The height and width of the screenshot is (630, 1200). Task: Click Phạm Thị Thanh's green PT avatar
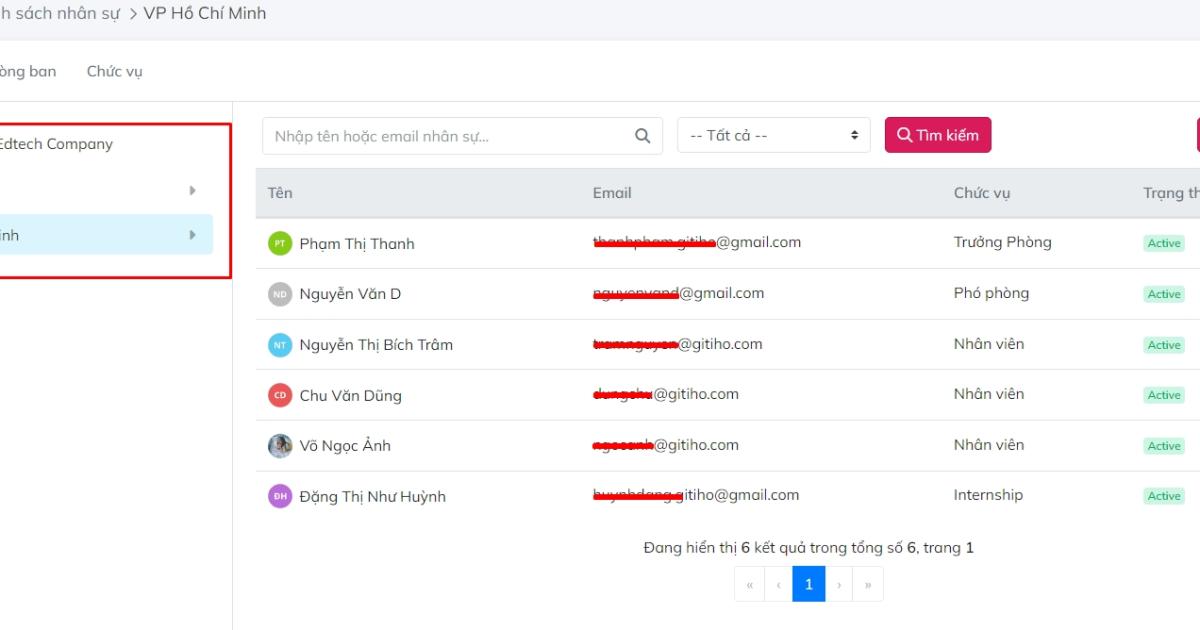coord(280,243)
